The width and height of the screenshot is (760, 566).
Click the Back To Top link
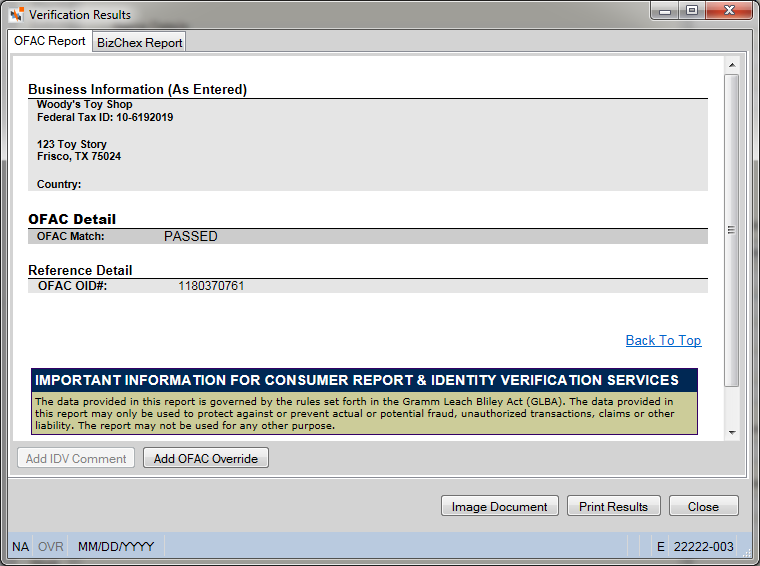[663, 340]
